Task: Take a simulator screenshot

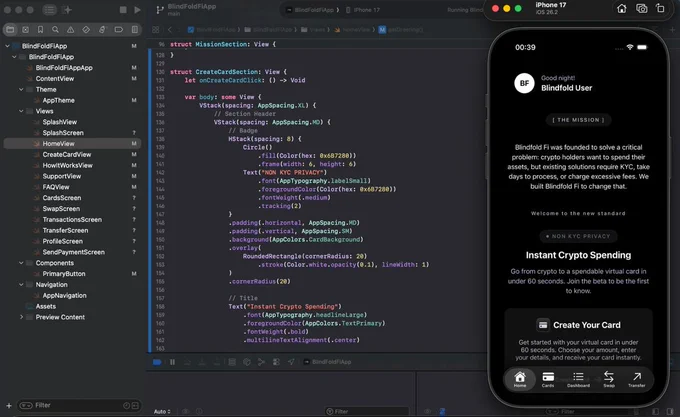Action: [x=641, y=9]
